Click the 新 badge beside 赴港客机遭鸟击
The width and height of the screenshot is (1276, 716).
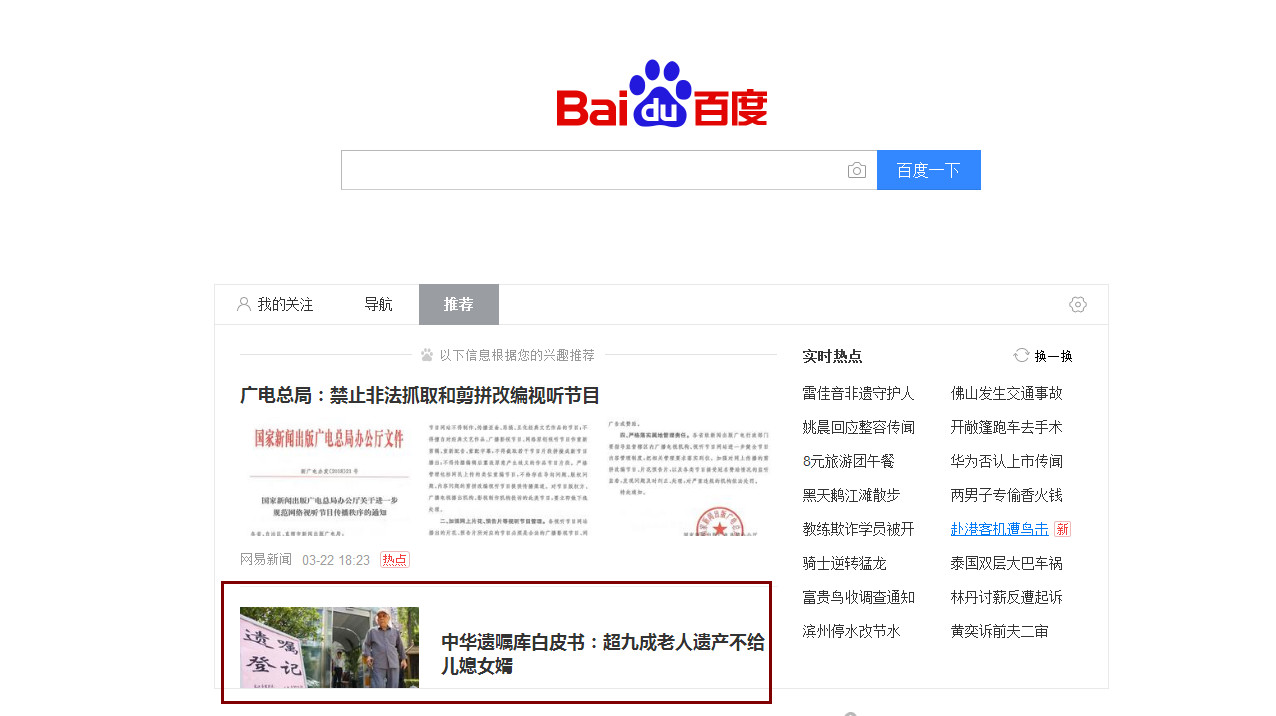pyautogui.click(x=1062, y=529)
